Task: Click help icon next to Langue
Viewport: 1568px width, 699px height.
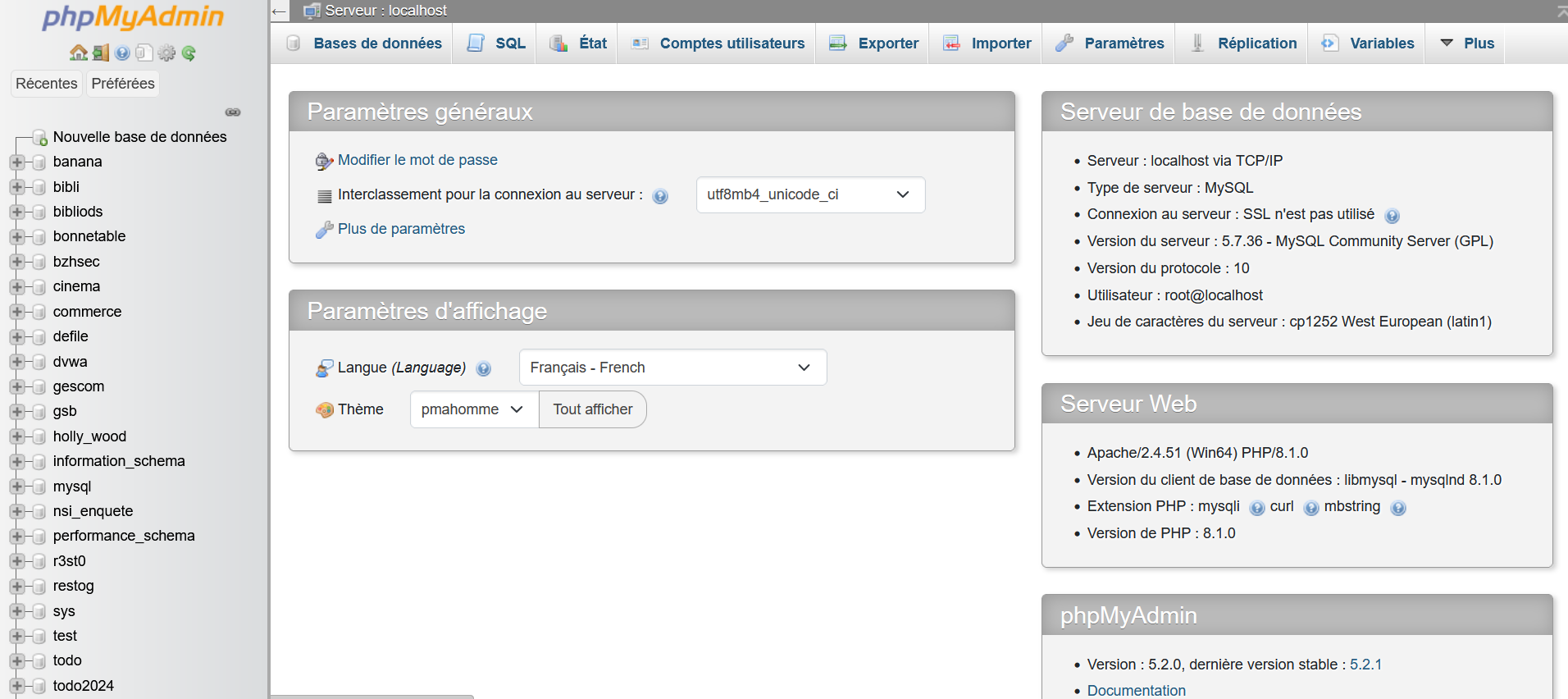Action: 484,368
